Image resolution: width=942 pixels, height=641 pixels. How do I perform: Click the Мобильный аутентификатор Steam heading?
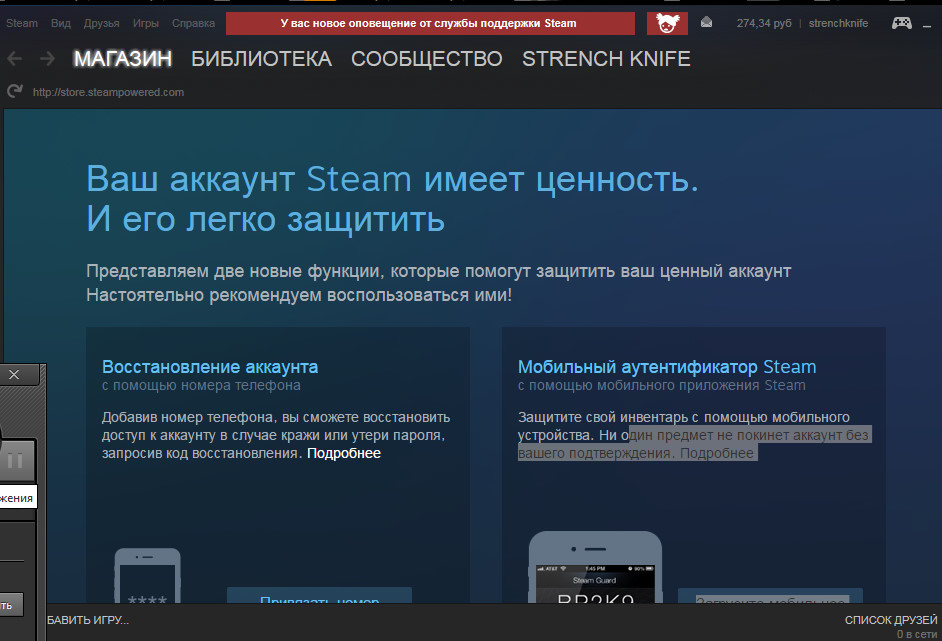coord(667,366)
